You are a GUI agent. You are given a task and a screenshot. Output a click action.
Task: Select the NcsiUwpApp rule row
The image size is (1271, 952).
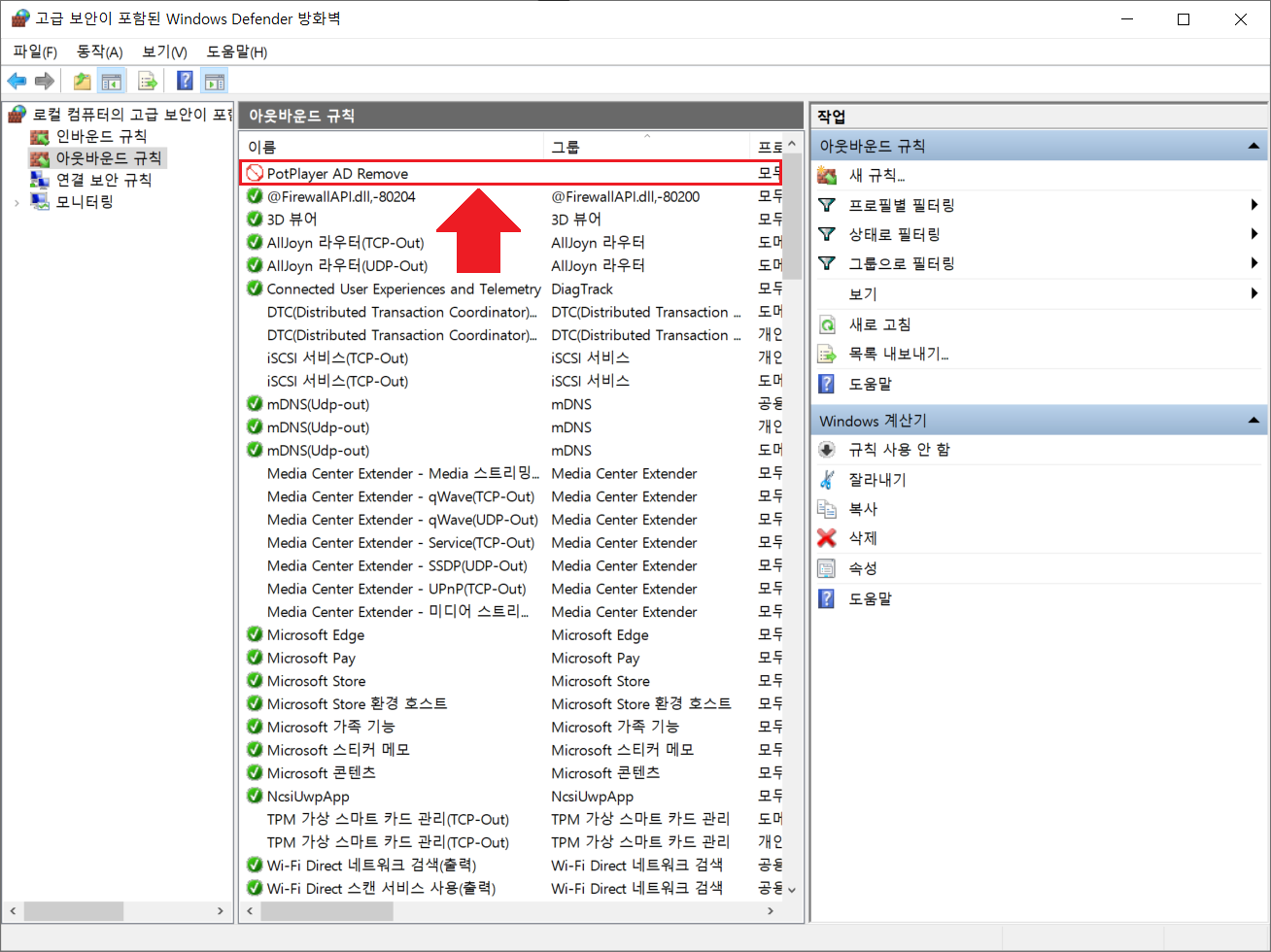pyautogui.click(x=511, y=797)
